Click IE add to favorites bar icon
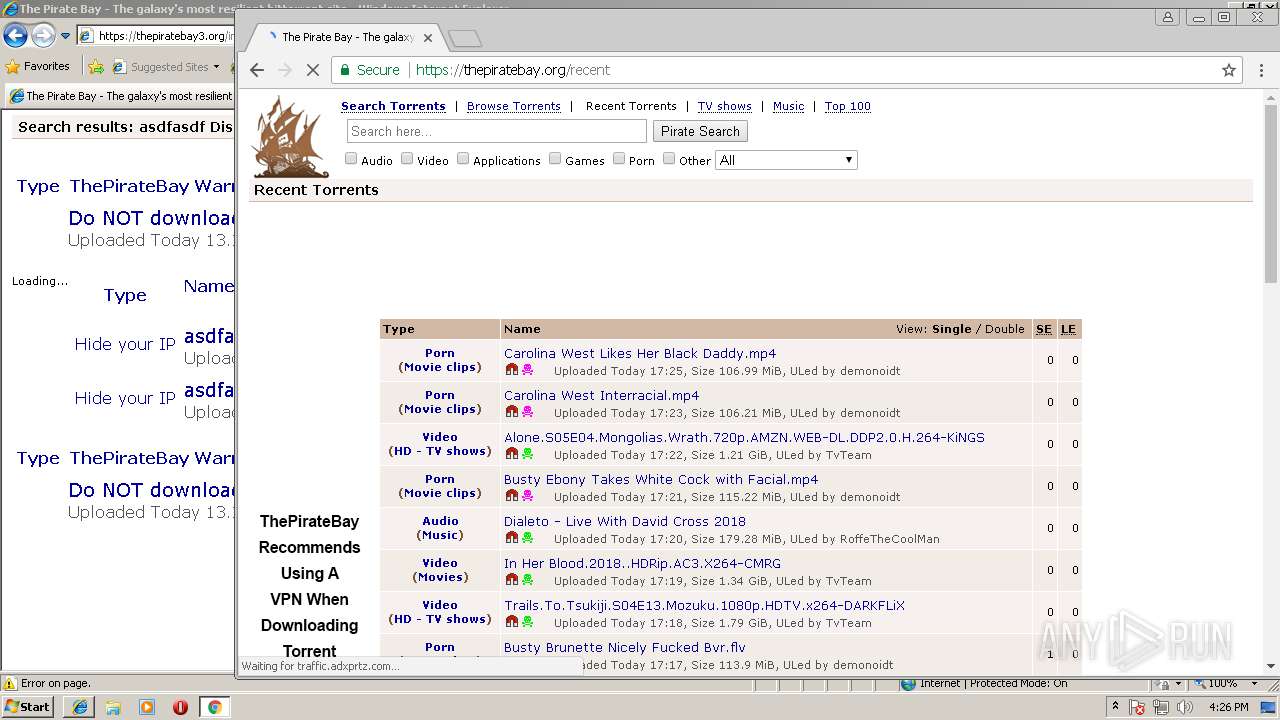Screen dimensions: 1280x720 click(96, 67)
